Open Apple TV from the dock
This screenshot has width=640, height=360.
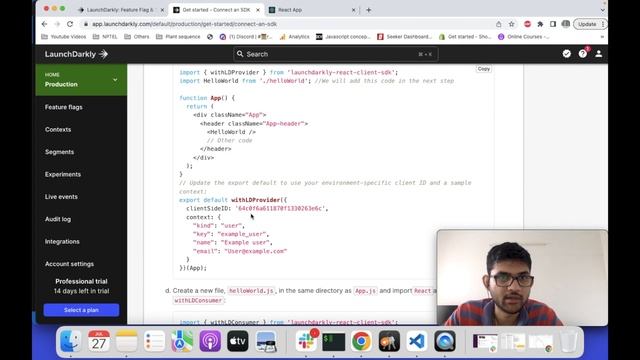click(x=238, y=341)
